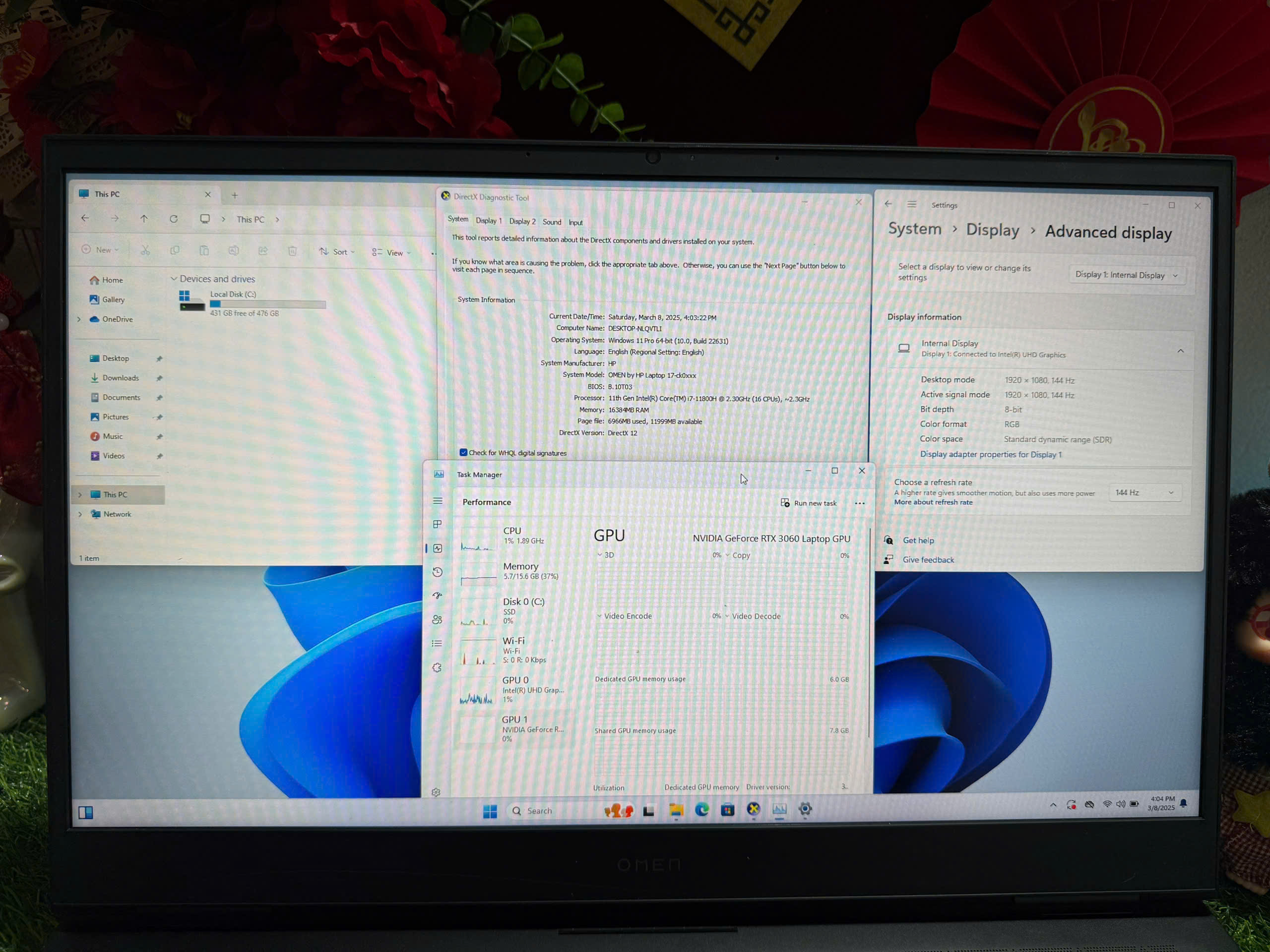1270x952 pixels.
Task: Open Display adapter properties for Display 1
Action: pos(990,454)
